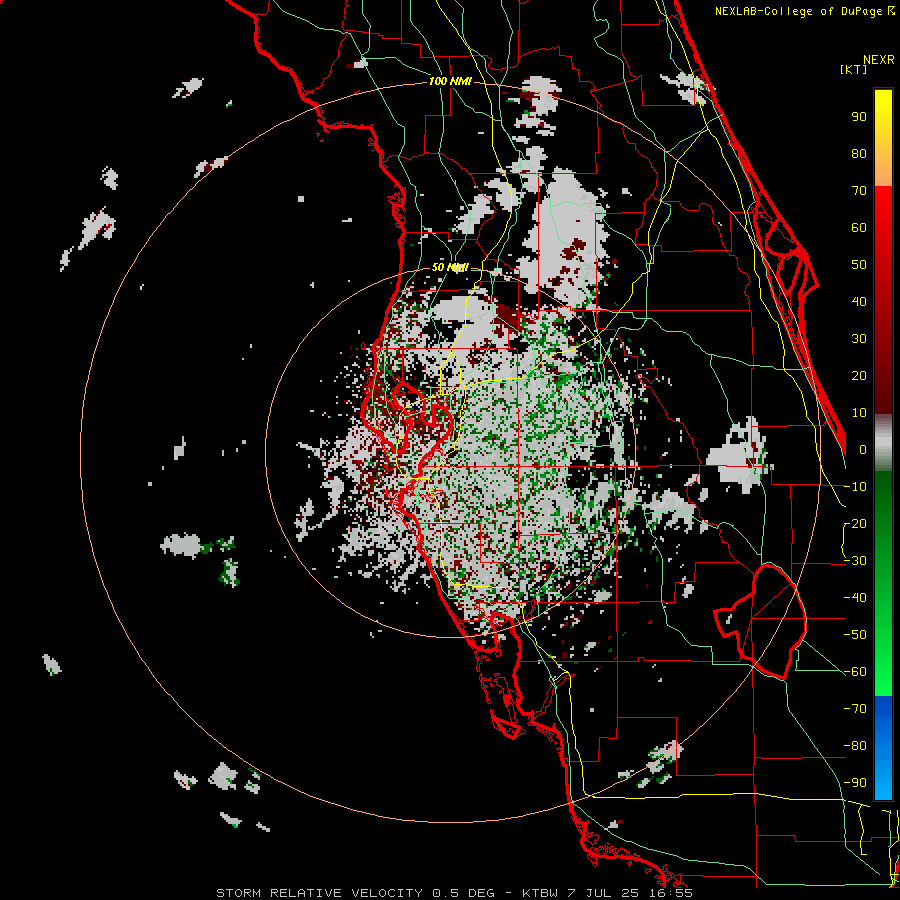Select the 50 NMI range ring label
Screen dimensions: 900x900
[x=450, y=267]
